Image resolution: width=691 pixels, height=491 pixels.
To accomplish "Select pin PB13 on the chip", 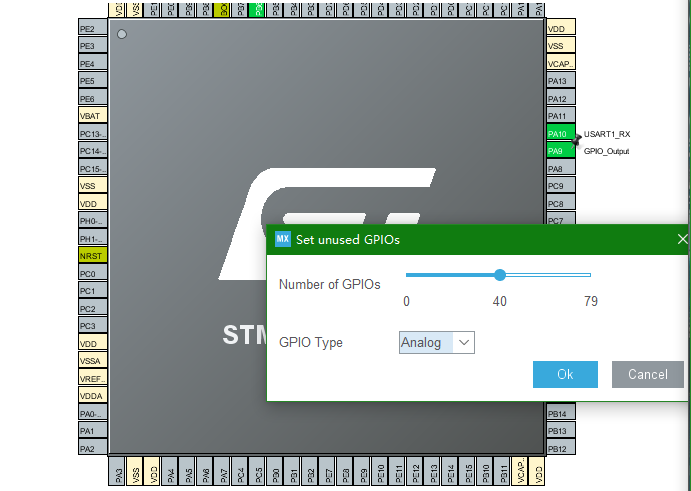I will pyautogui.click(x=561, y=430).
